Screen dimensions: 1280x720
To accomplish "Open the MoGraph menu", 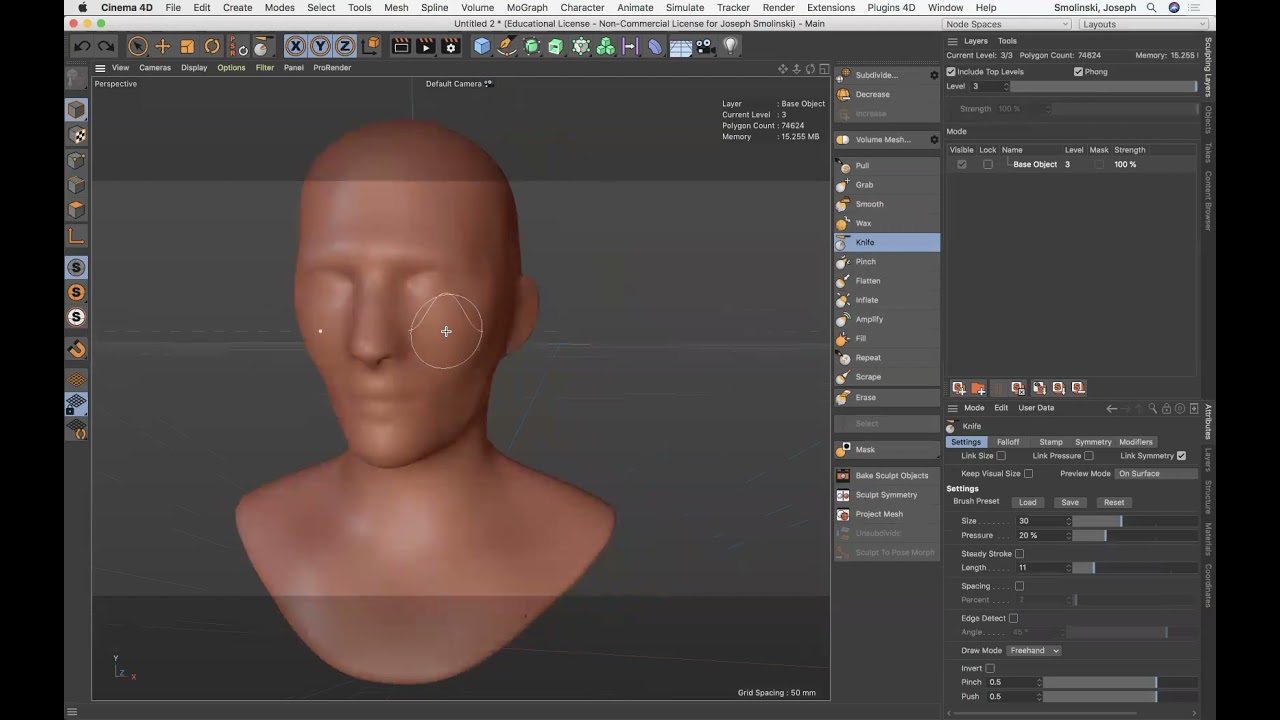I will (x=527, y=8).
